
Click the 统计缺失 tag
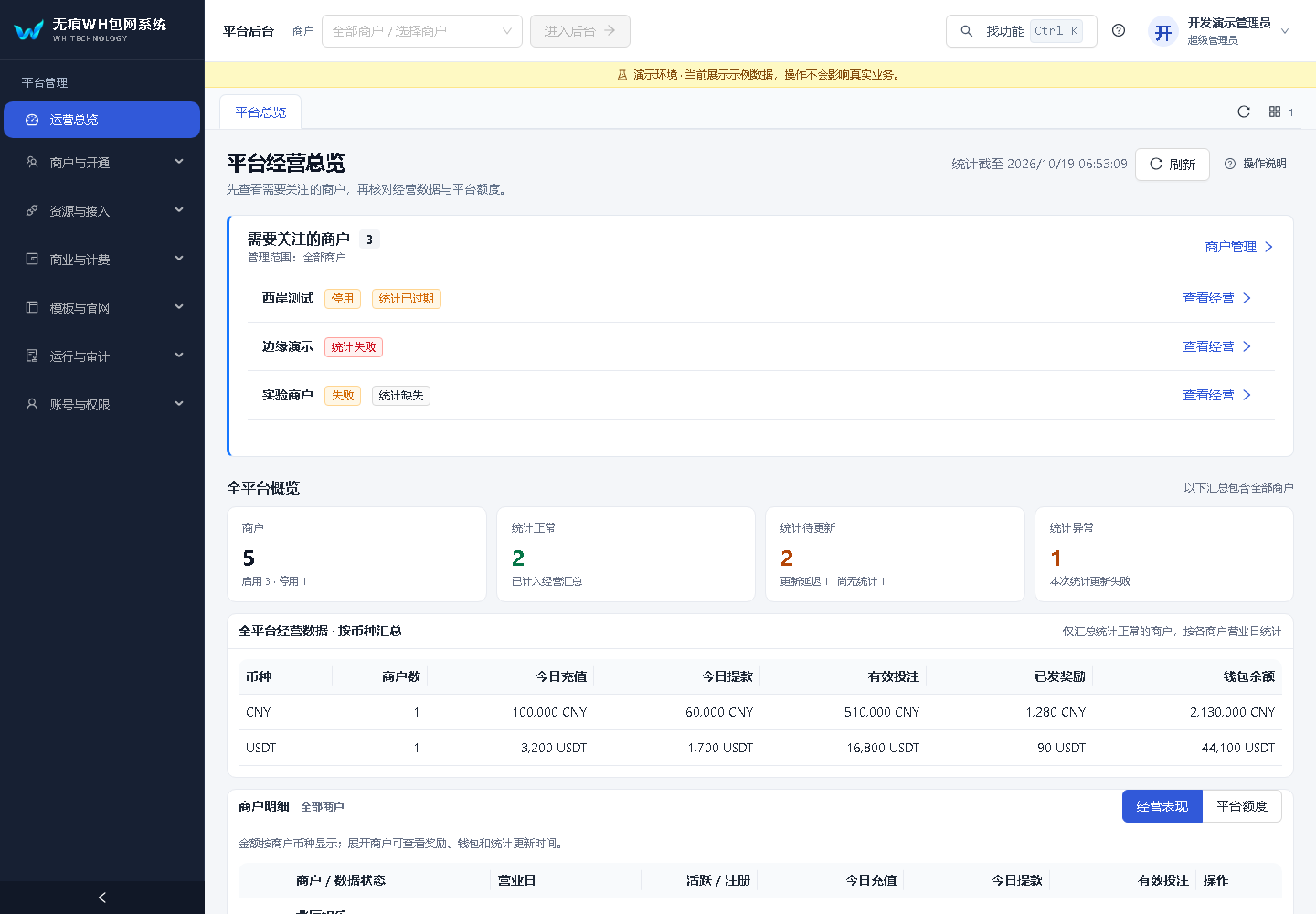click(x=401, y=396)
